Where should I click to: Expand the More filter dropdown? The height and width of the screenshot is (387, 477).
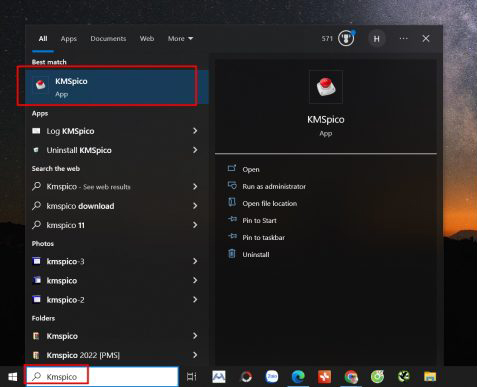tap(180, 39)
